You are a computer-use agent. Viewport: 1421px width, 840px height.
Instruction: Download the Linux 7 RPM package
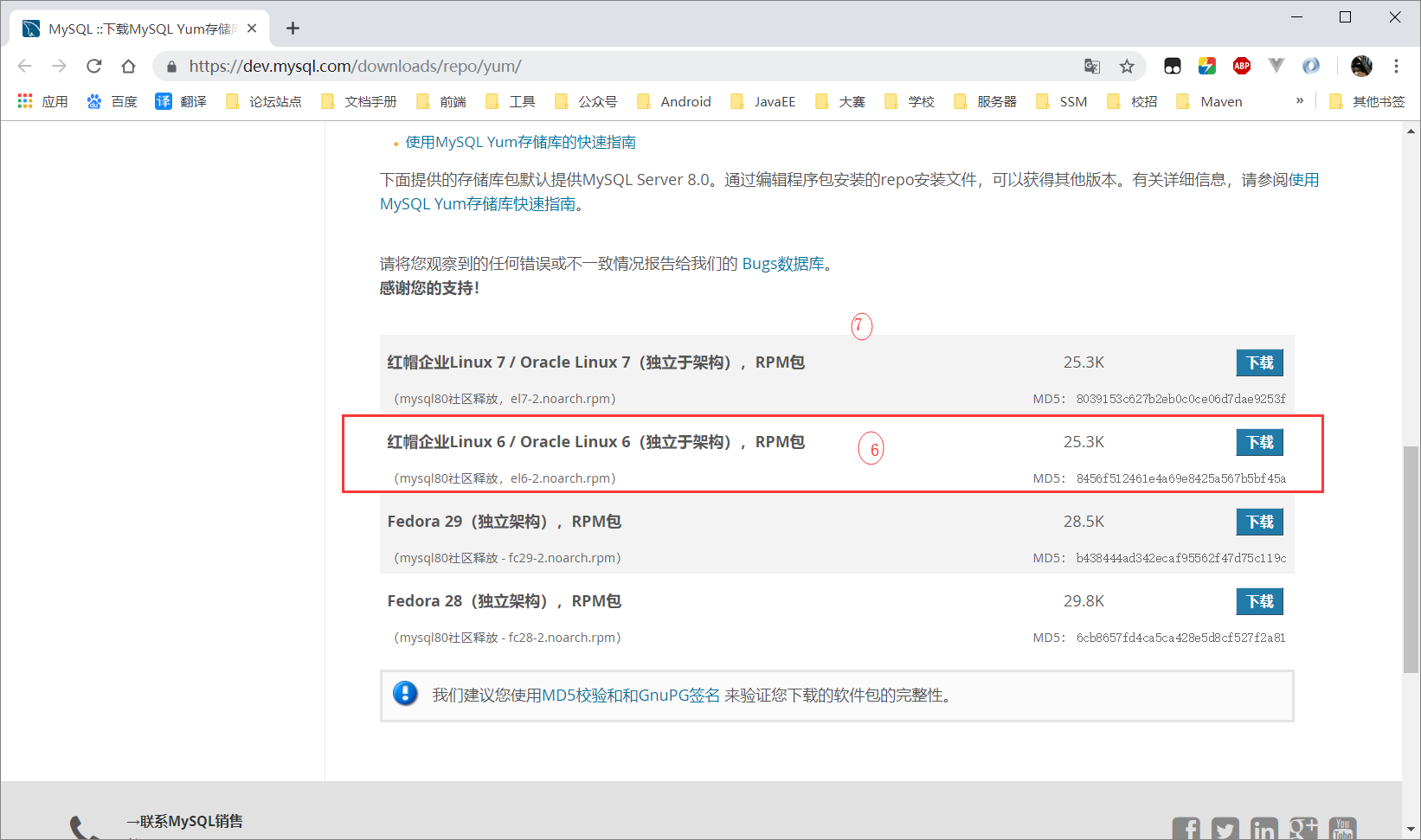1259,362
